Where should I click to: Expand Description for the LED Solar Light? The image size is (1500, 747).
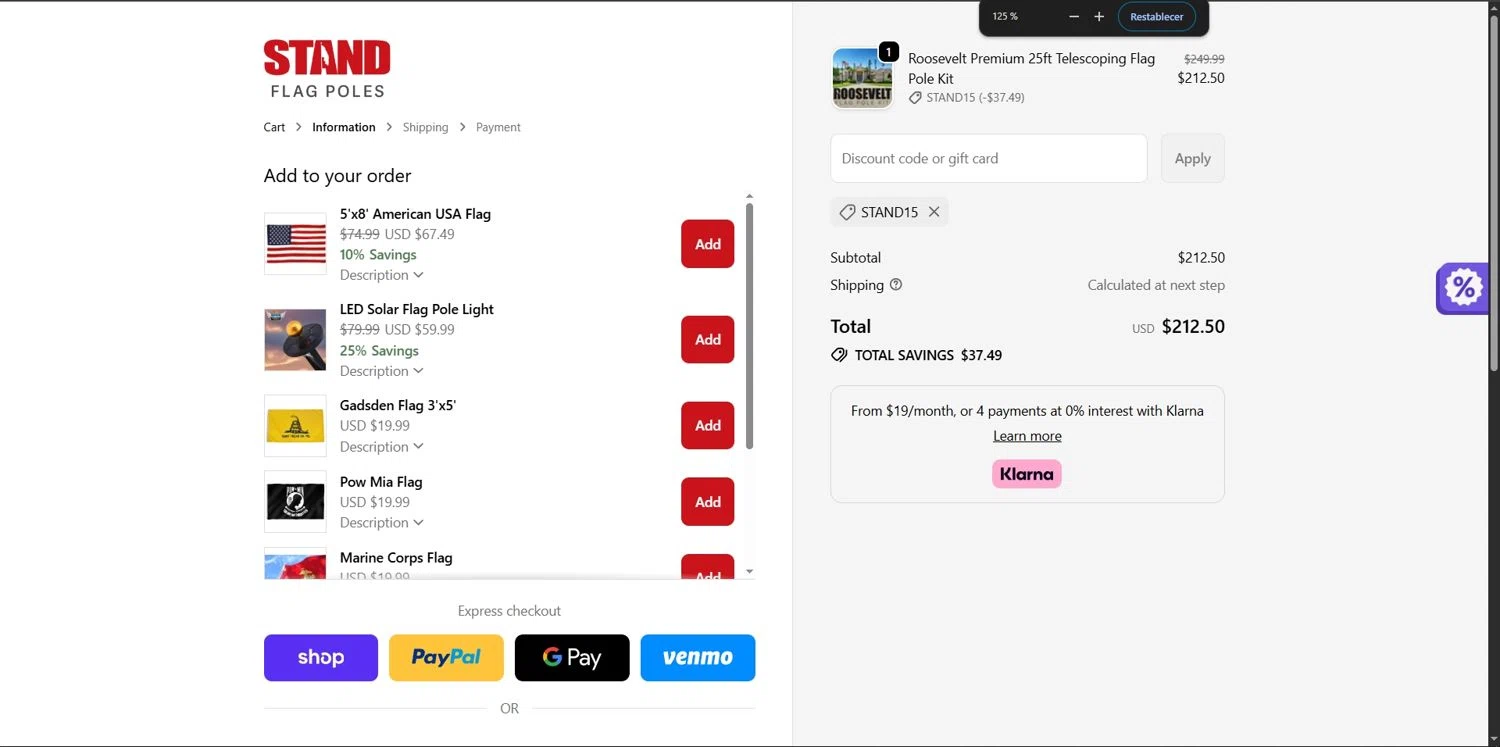(x=382, y=371)
